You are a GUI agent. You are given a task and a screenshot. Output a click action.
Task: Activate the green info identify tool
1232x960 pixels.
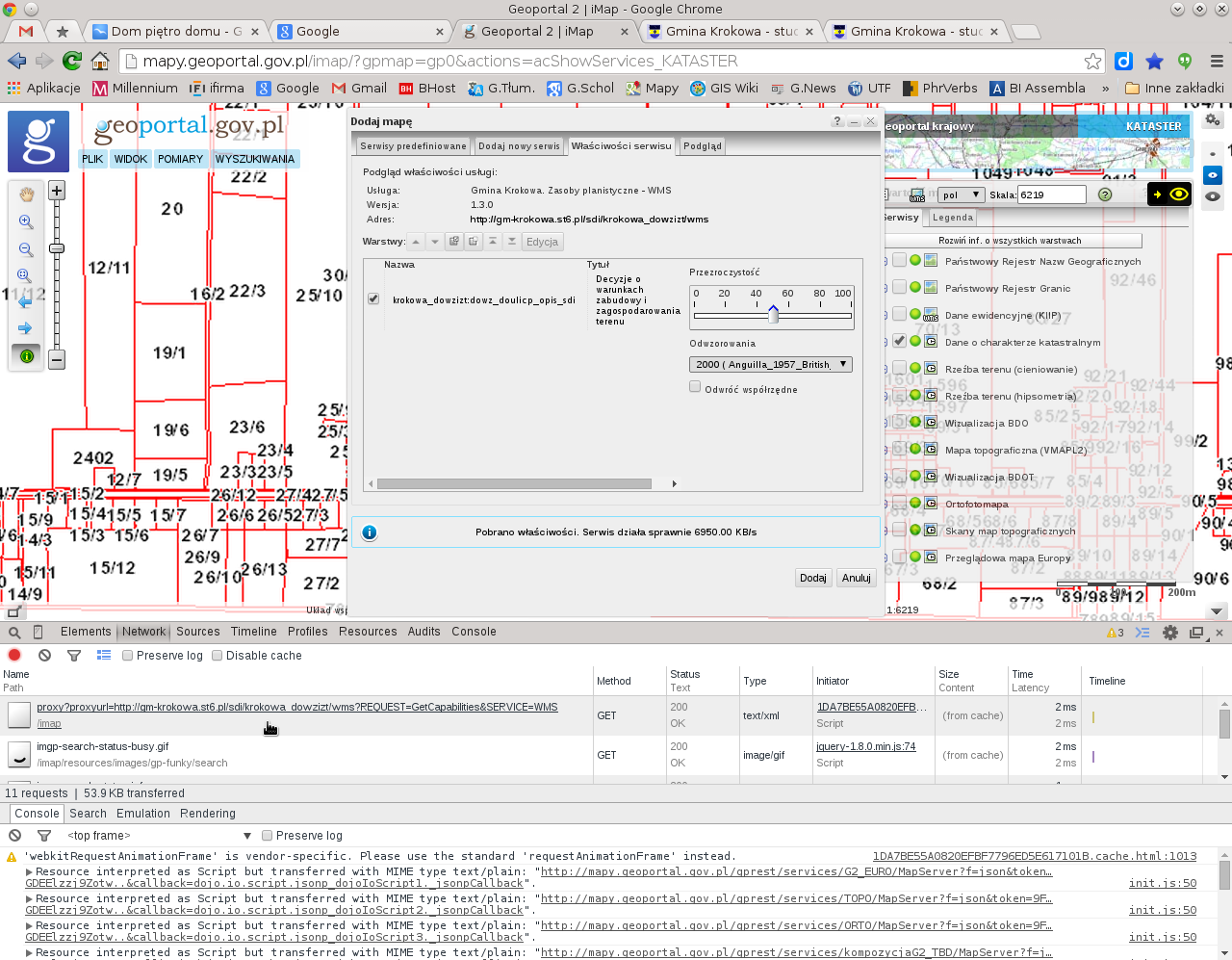click(x=26, y=356)
